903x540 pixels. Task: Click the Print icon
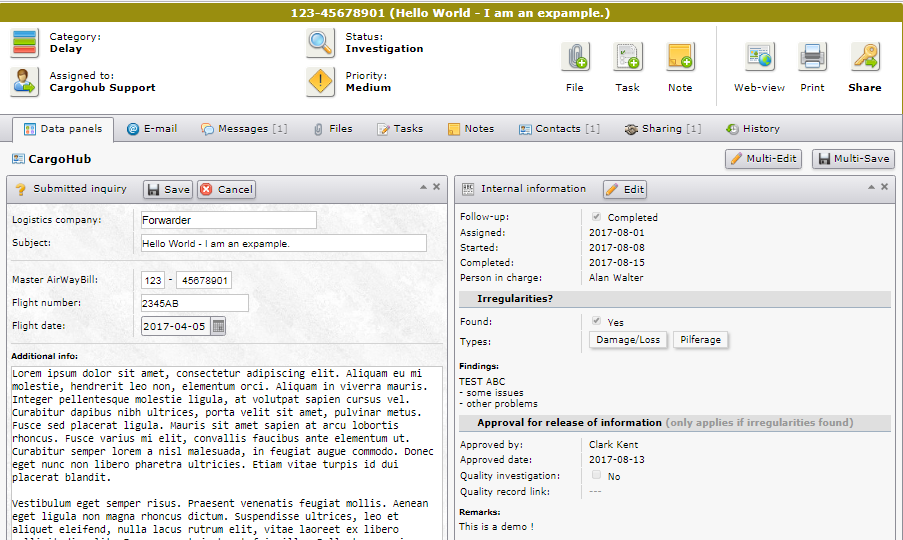[812, 57]
